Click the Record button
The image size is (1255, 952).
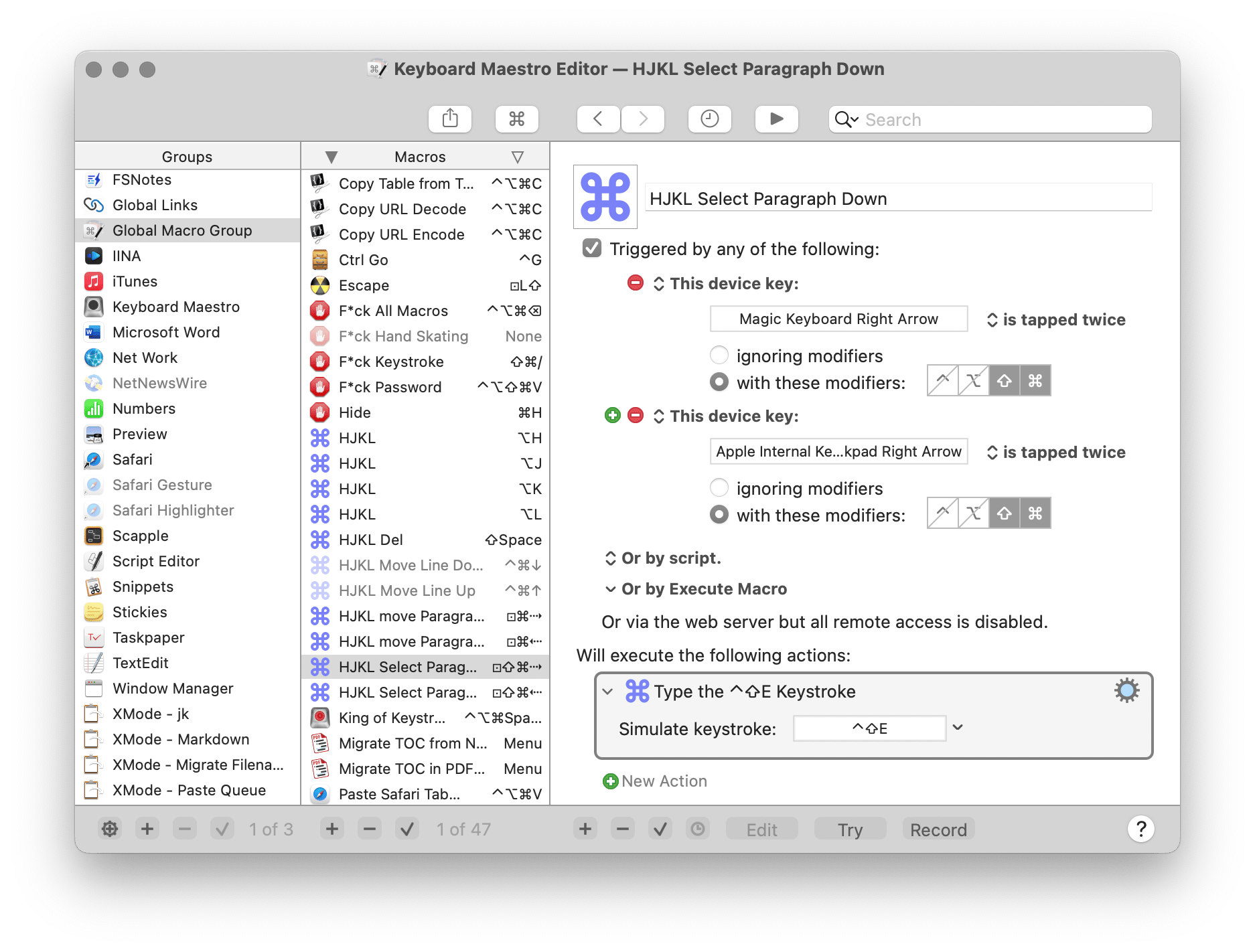[x=938, y=829]
